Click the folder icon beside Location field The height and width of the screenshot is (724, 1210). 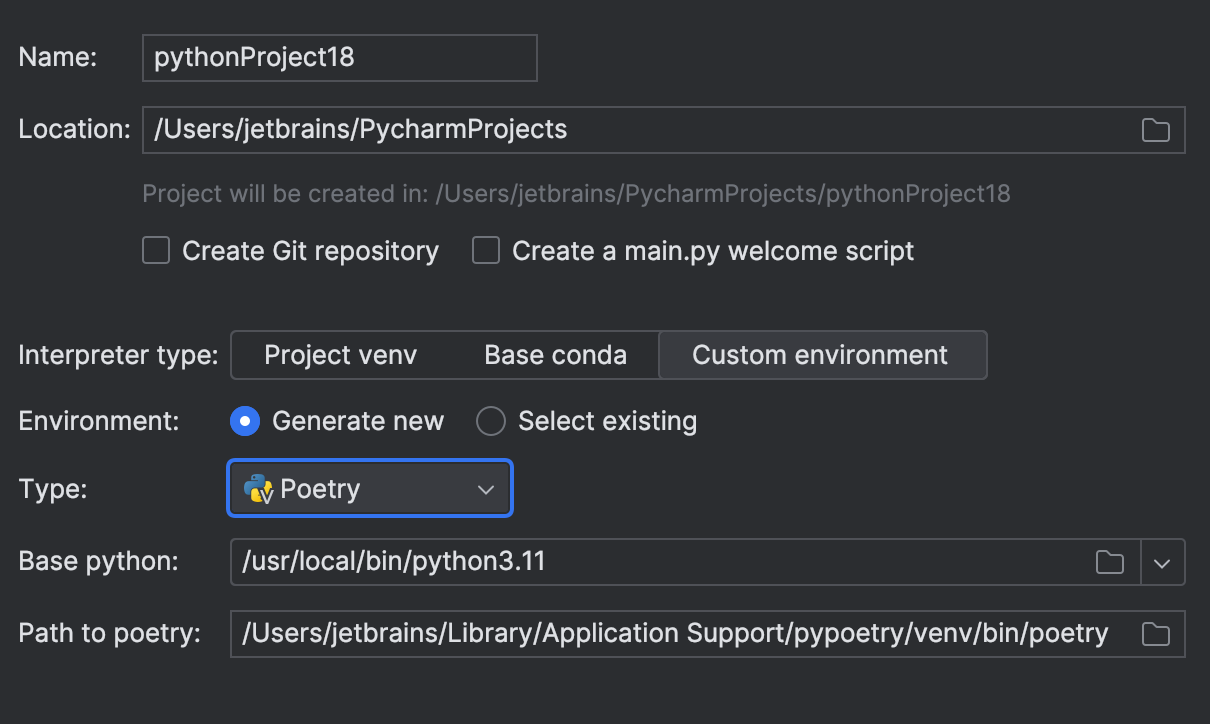click(1155, 129)
